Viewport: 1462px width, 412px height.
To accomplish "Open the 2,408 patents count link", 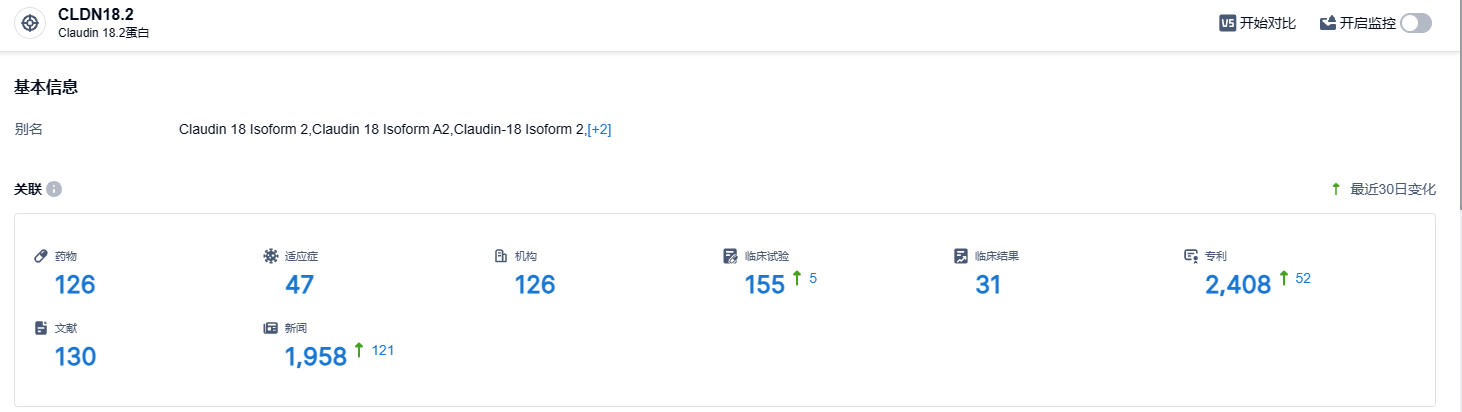I will pyautogui.click(x=1238, y=285).
